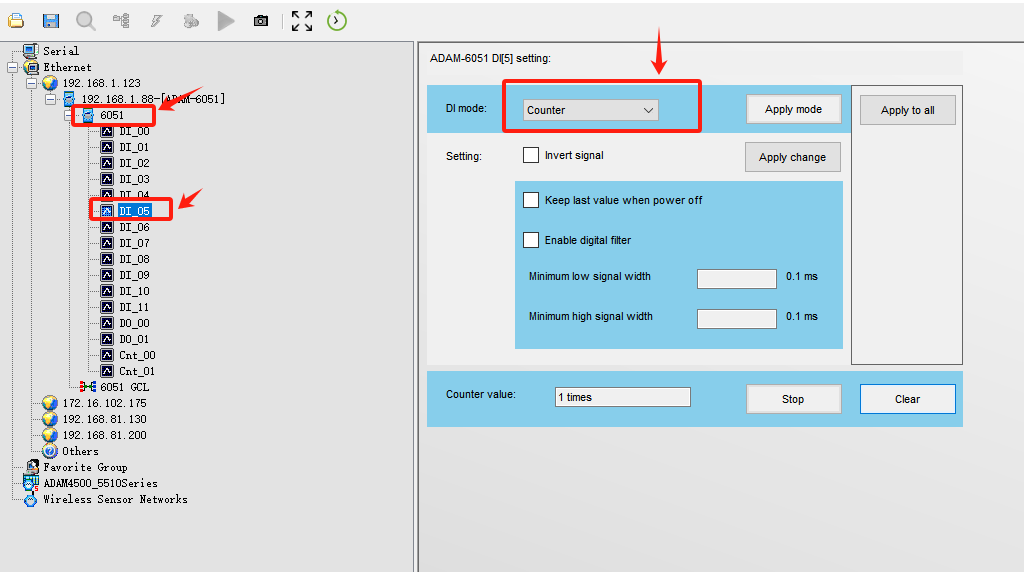
Task: Select the 6051 GCL tree item
Action: click(x=124, y=387)
